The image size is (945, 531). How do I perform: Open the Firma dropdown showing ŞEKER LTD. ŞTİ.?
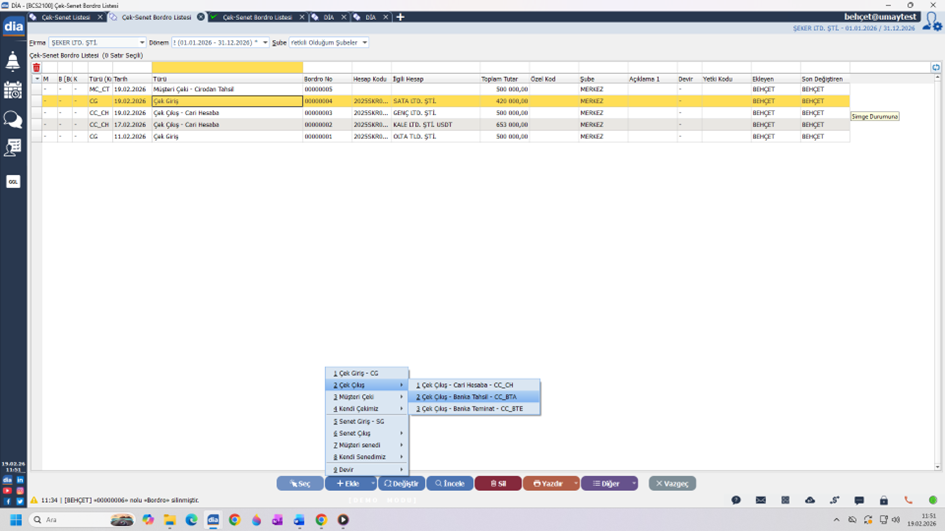(x=97, y=43)
